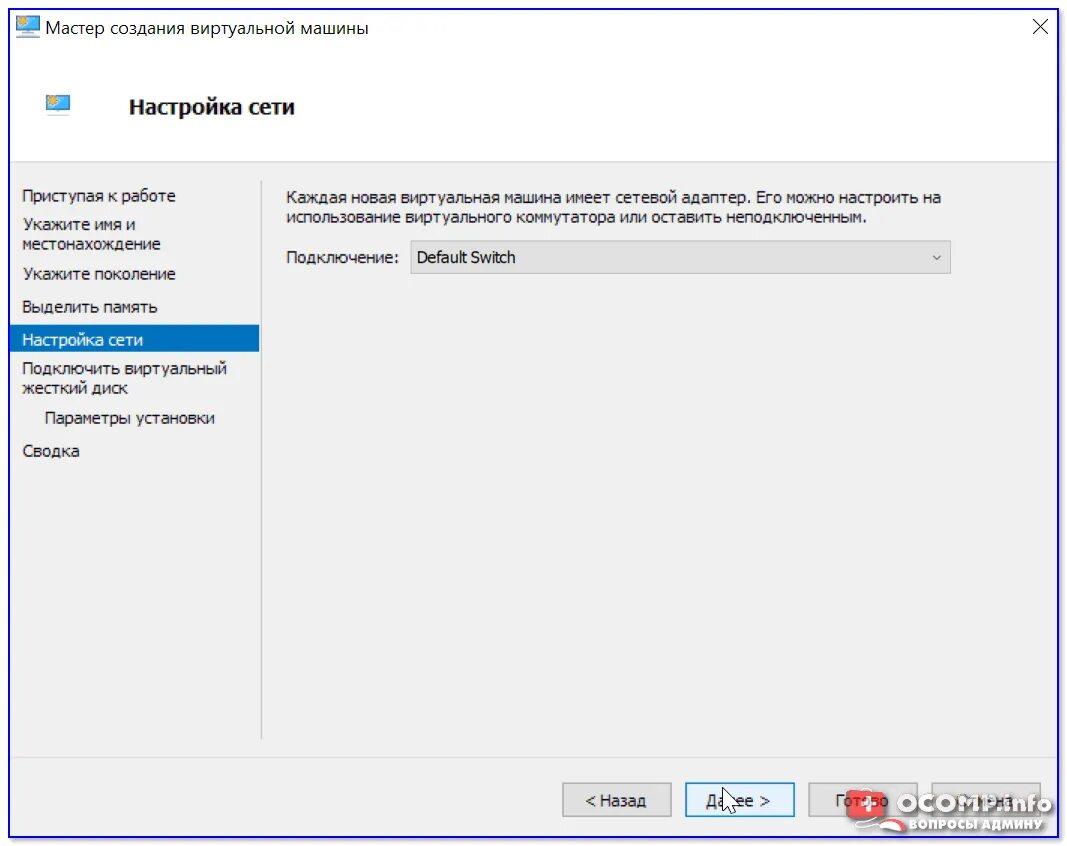Click the Назад button

617,800
